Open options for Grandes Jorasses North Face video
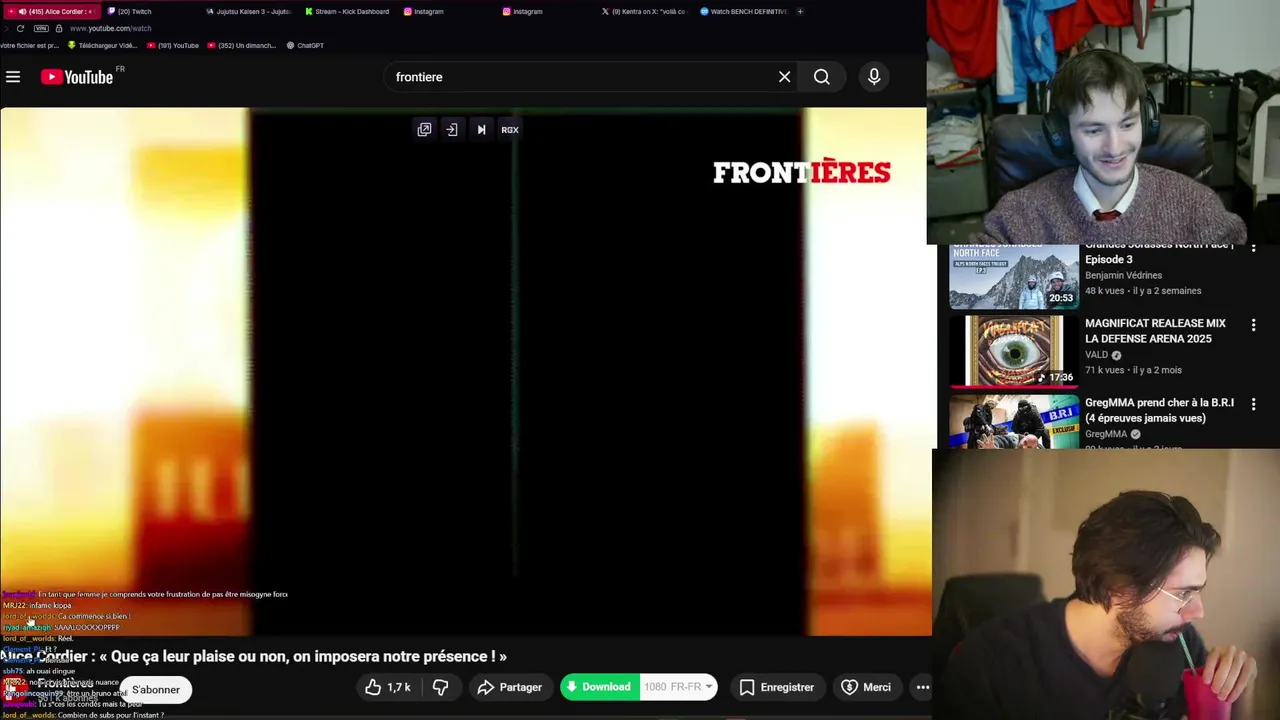Screen dimensions: 1280x720 [1253, 247]
